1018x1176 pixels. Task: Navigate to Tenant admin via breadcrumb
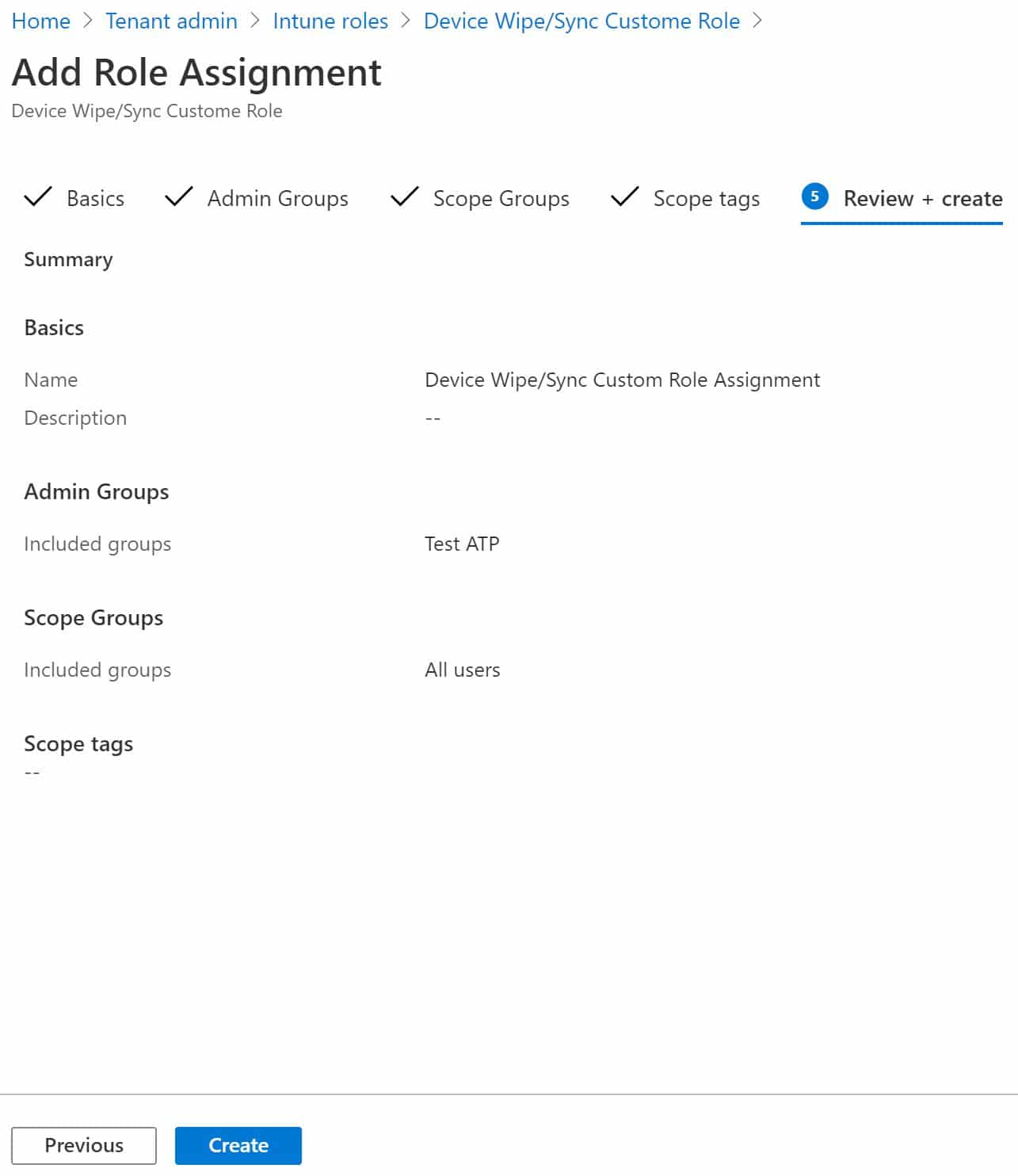coord(171,21)
